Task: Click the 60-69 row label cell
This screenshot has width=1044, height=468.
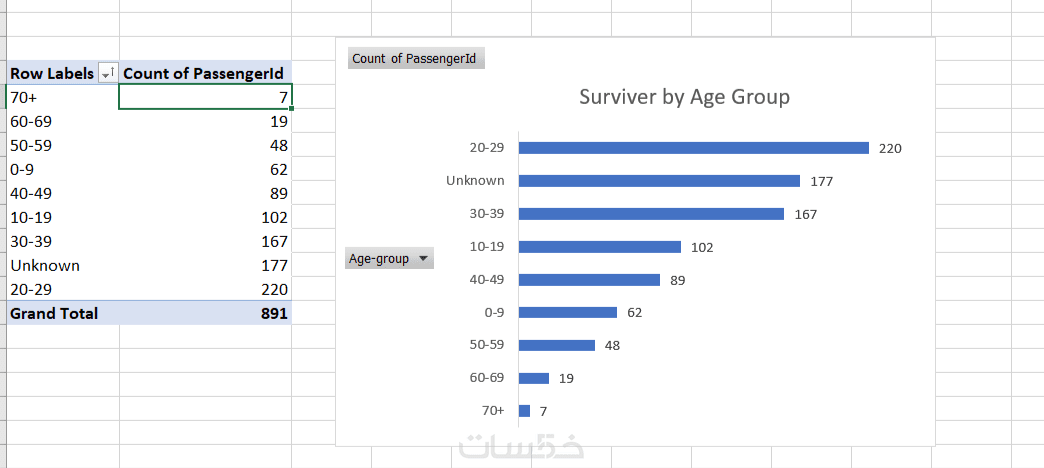Action: [31, 121]
